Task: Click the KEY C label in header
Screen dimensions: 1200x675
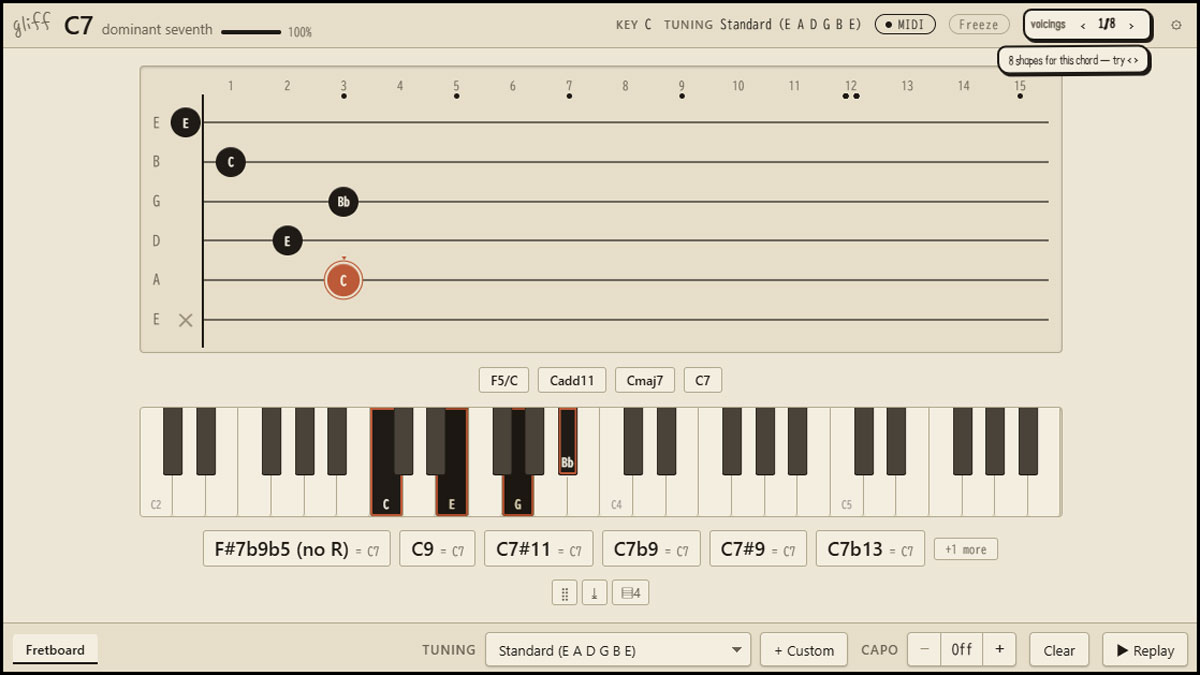Action: click(x=634, y=25)
